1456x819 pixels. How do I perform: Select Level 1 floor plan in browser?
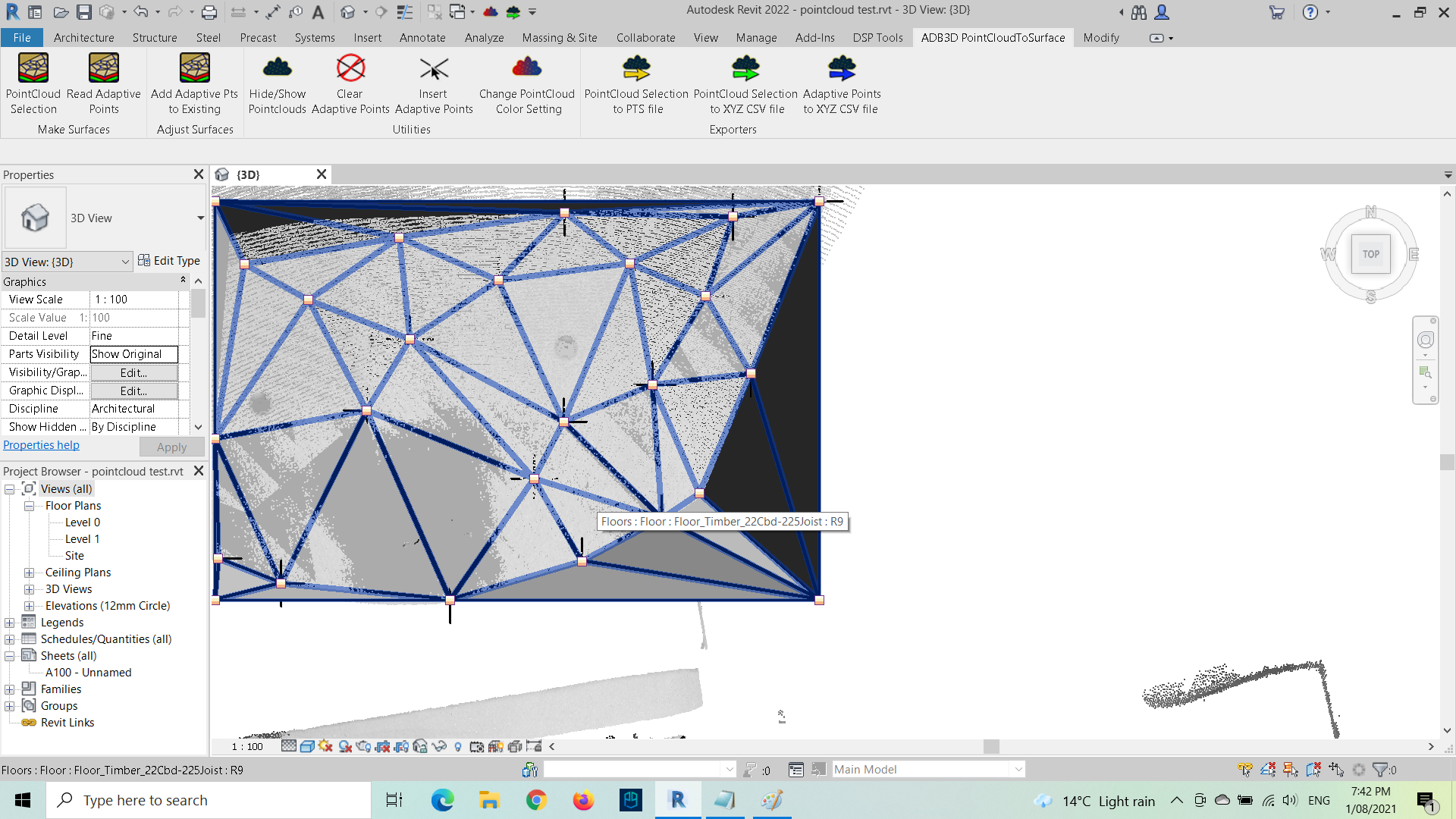[x=82, y=539]
